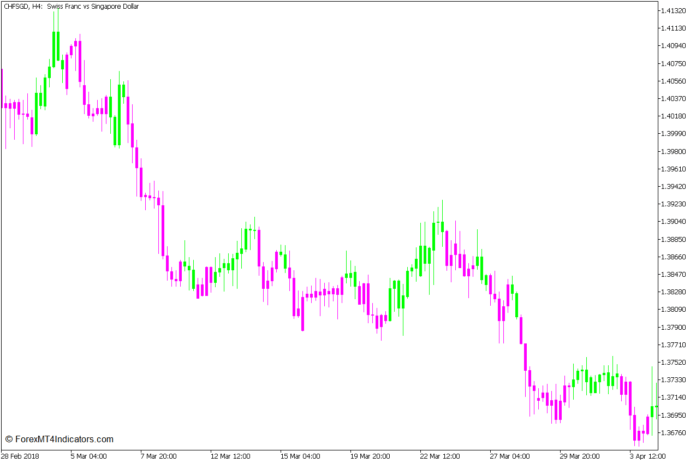Pick the 15 Mar 04:00 time marker
Screen dimensions: 696x463
pyautogui.click(x=298, y=455)
